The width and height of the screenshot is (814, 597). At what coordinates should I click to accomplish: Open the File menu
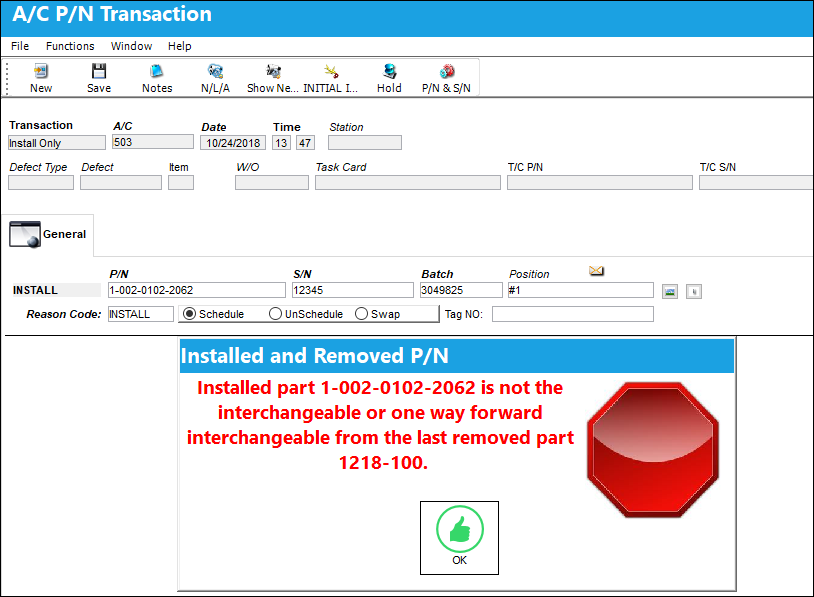coord(20,46)
